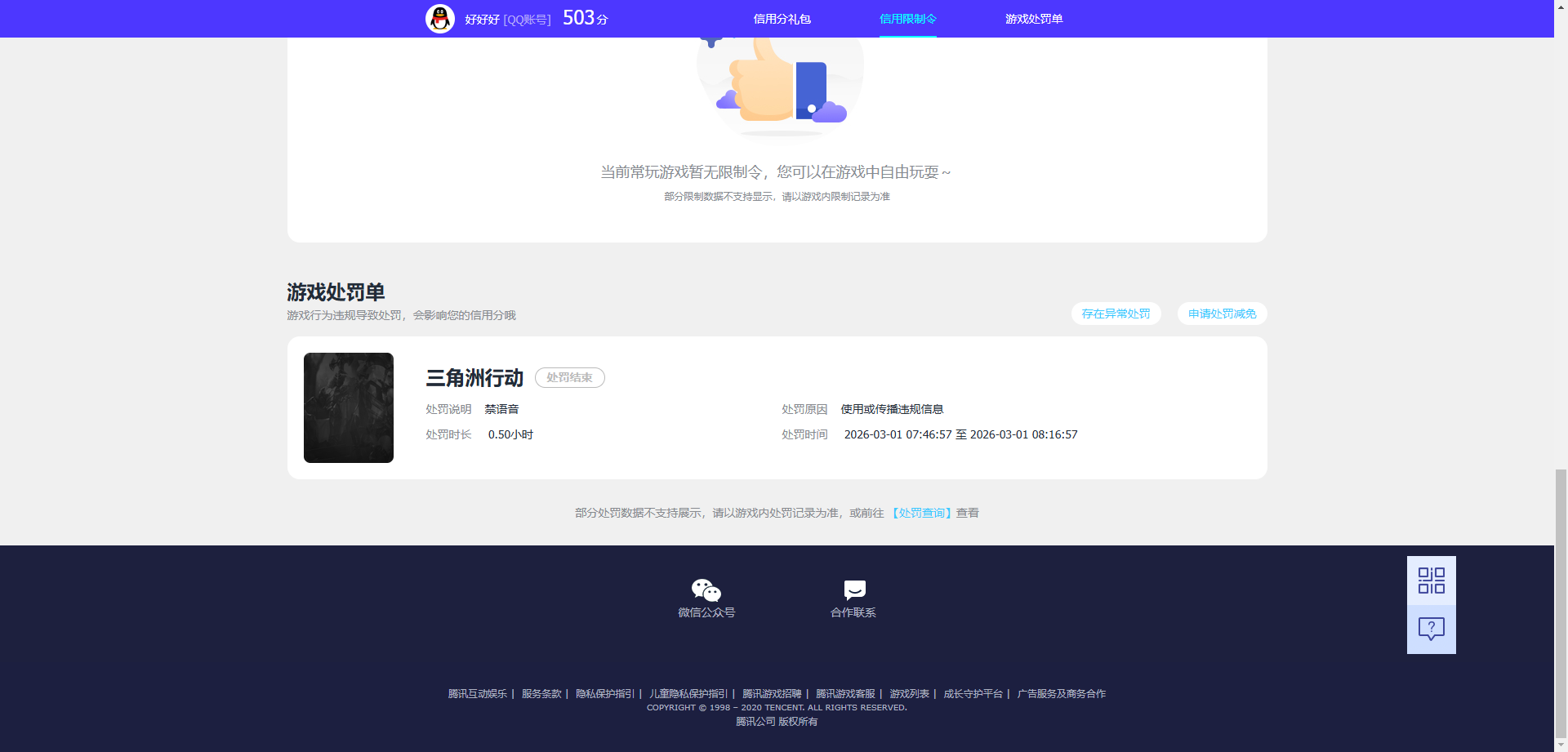Viewport: 1568px width, 752px height.
Task: Click 申请处罚减免 button
Action: pos(1222,314)
